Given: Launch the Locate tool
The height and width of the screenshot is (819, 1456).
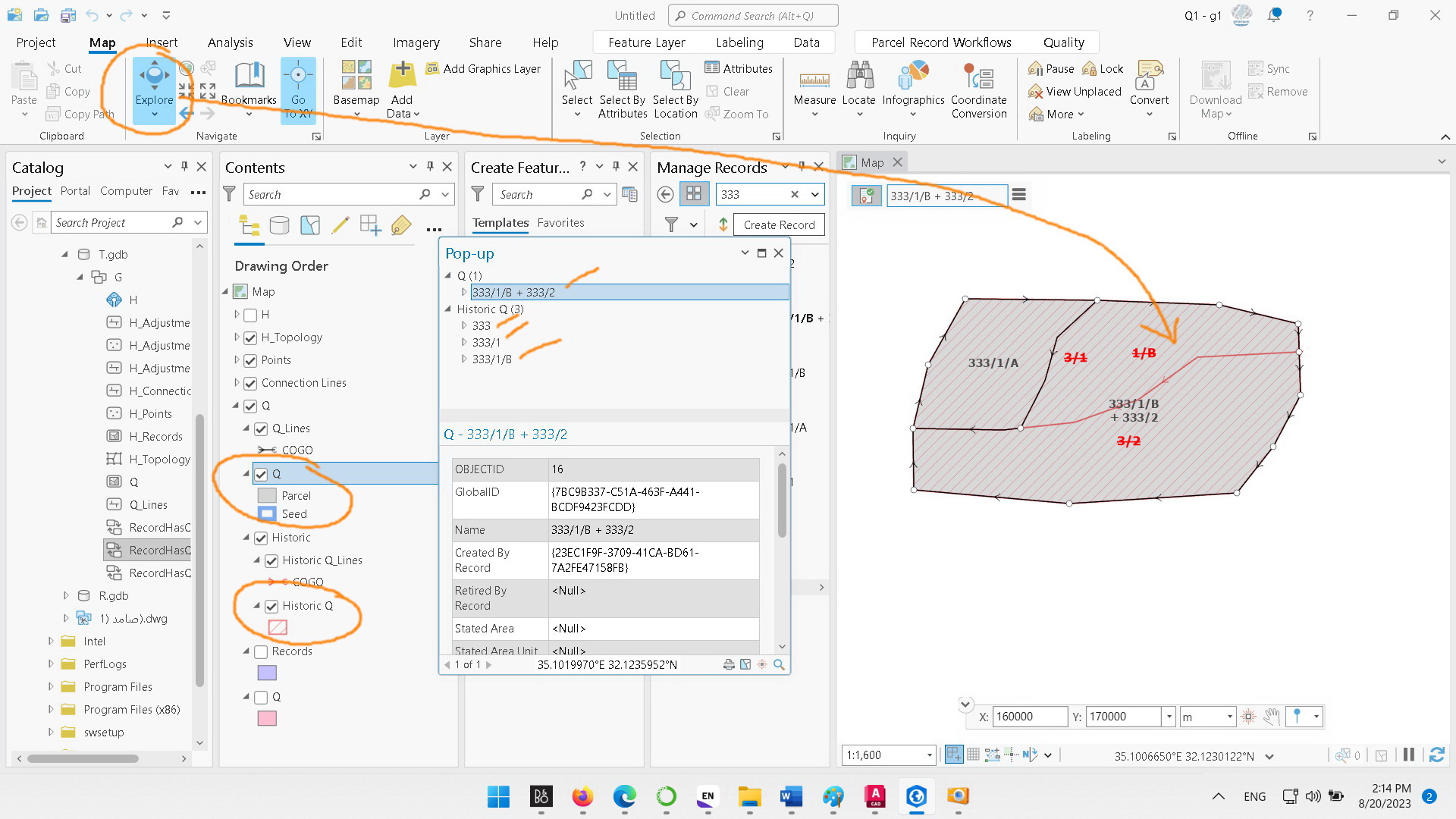Looking at the screenshot, I should 859,89.
